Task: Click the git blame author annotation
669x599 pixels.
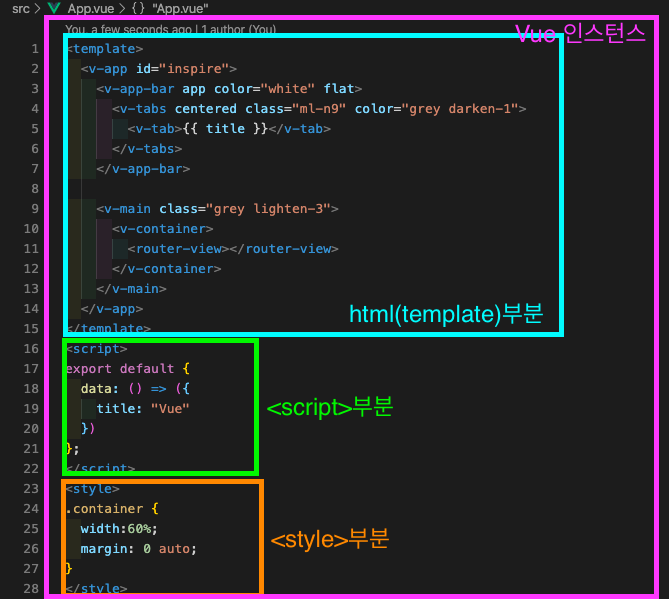Action: 171,29
